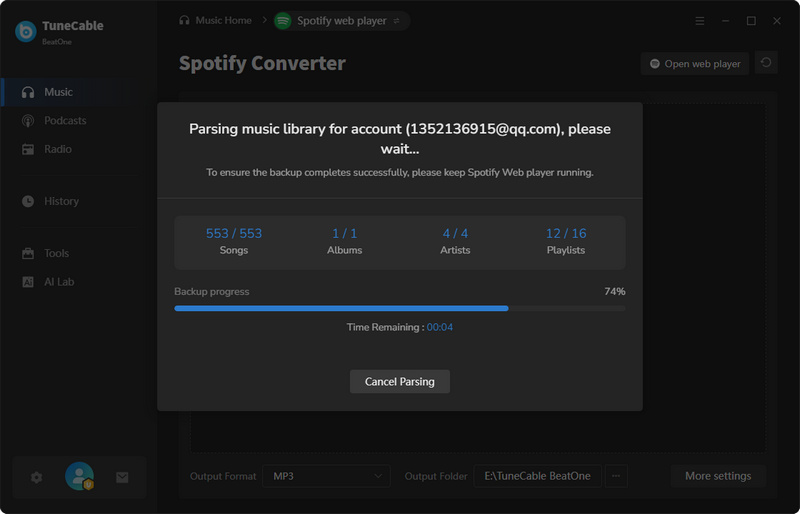800x514 pixels.
Task: Open settings gear icon in sidebar
Action: tap(36, 477)
